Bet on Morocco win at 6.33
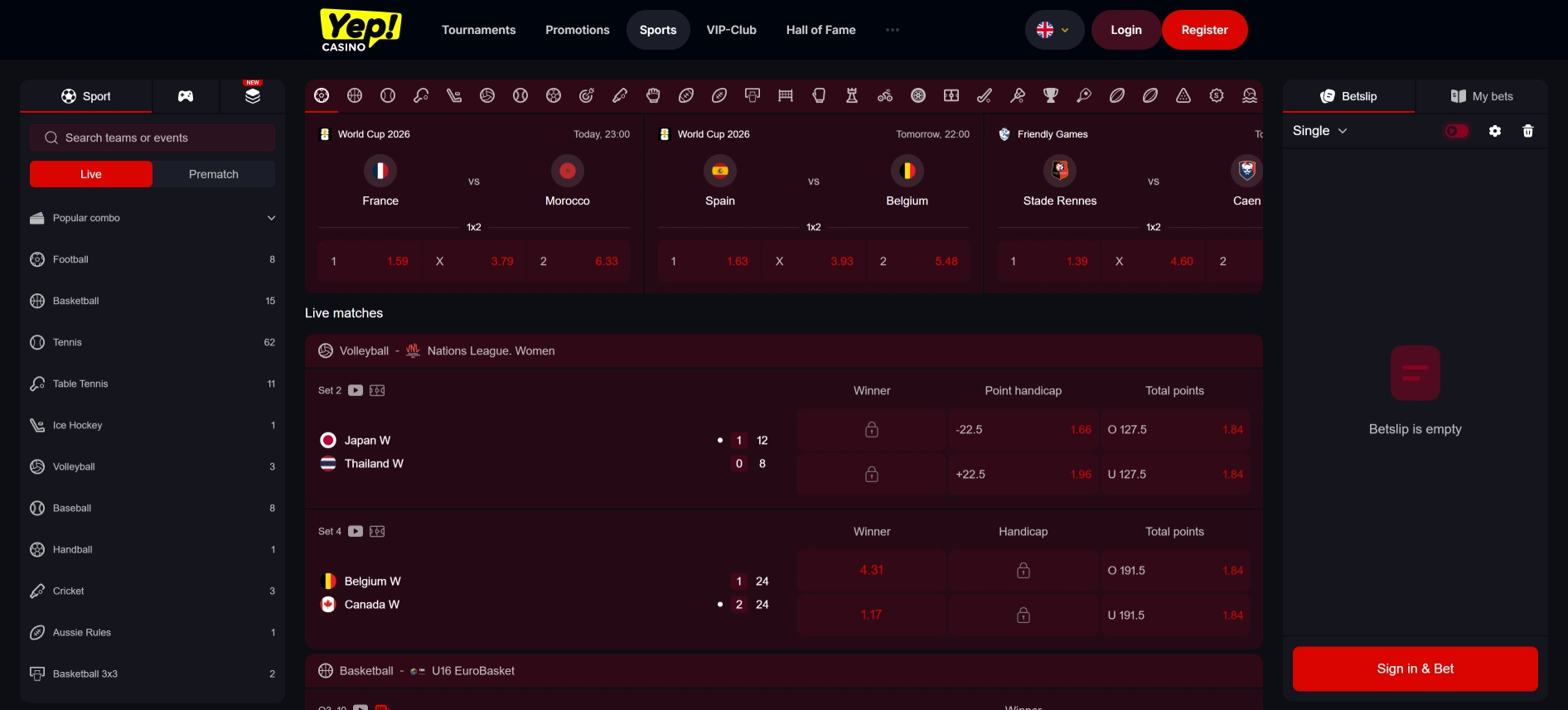1568x710 pixels. [x=578, y=261]
